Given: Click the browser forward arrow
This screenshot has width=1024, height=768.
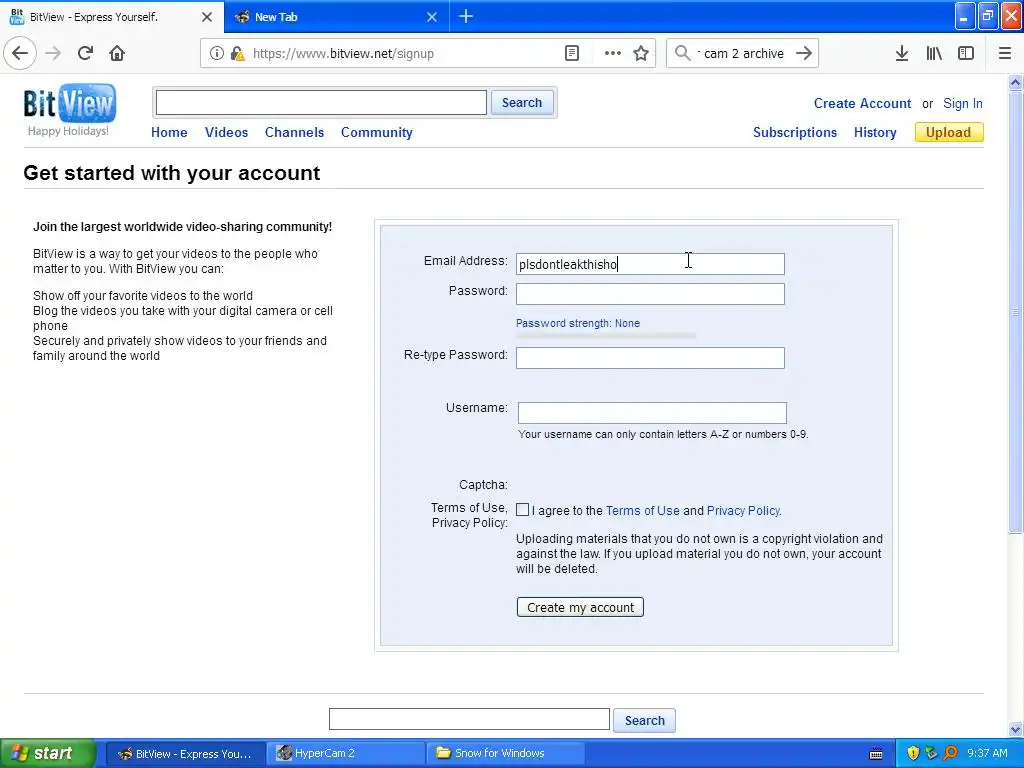Looking at the screenshot, I should [53, 53].
